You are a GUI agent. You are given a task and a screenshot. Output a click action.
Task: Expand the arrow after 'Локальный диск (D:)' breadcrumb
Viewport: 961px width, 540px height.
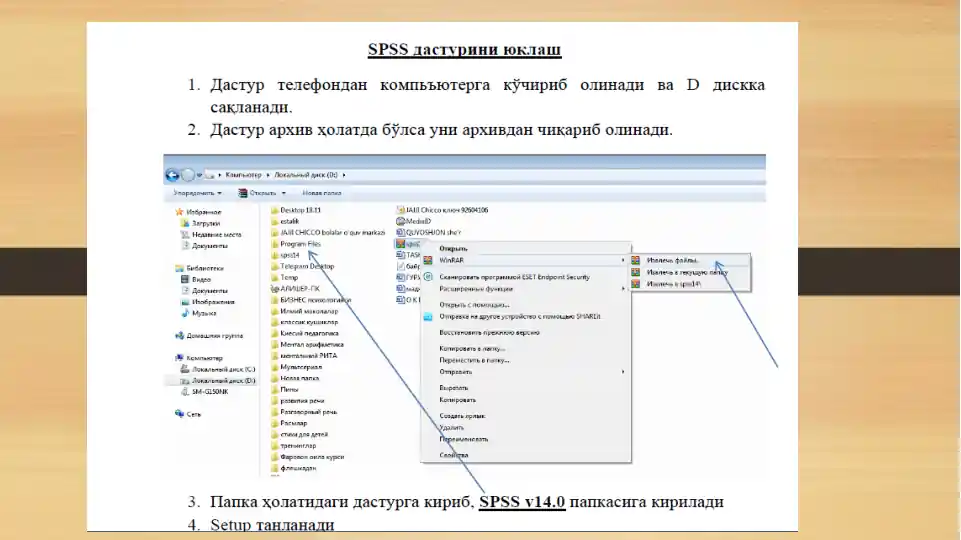pos(344,175)
